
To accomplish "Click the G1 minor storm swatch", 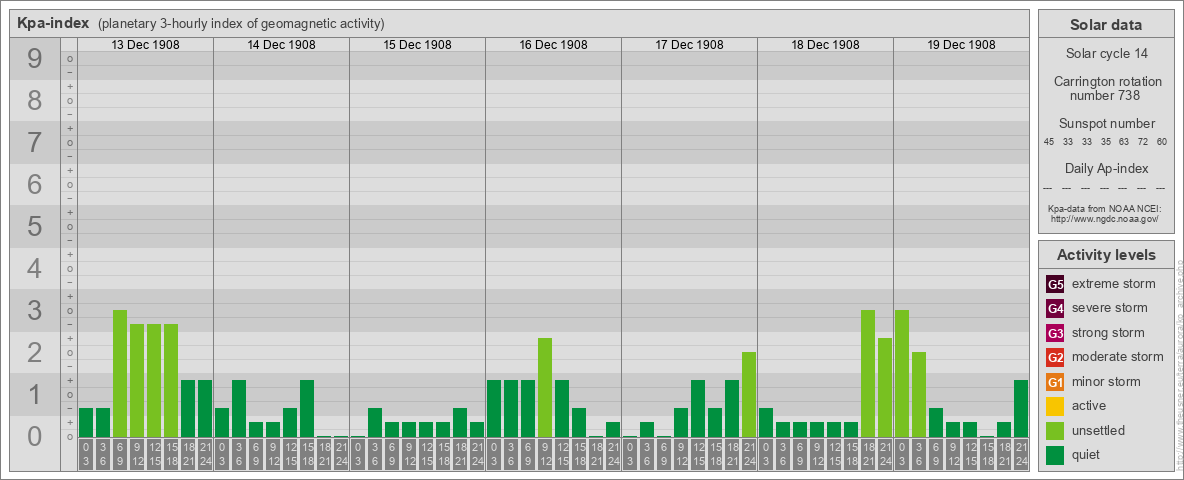I will [1055, 382].
